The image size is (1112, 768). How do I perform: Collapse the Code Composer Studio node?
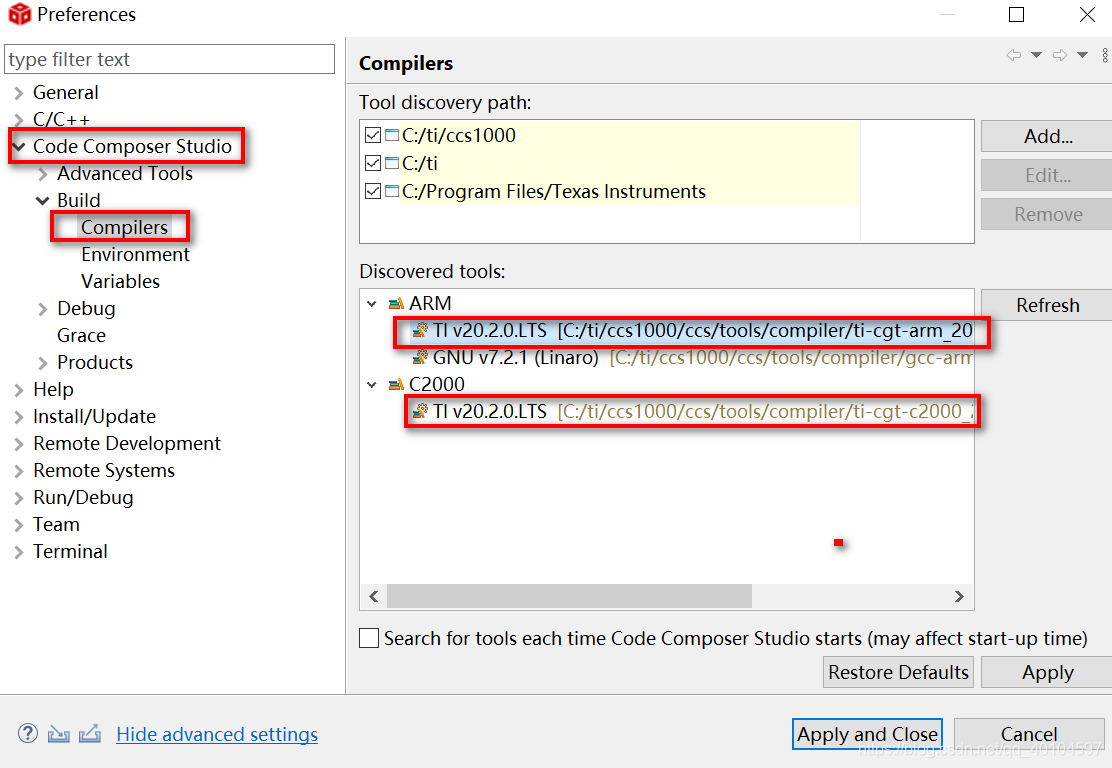(x=18, y=147)
